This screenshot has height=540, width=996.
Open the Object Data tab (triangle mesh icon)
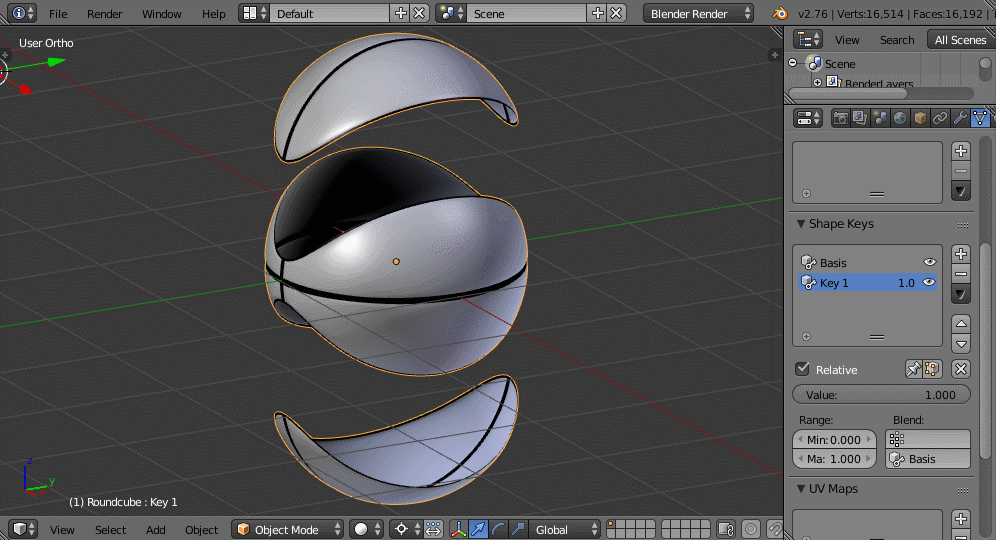coord(980,118)
